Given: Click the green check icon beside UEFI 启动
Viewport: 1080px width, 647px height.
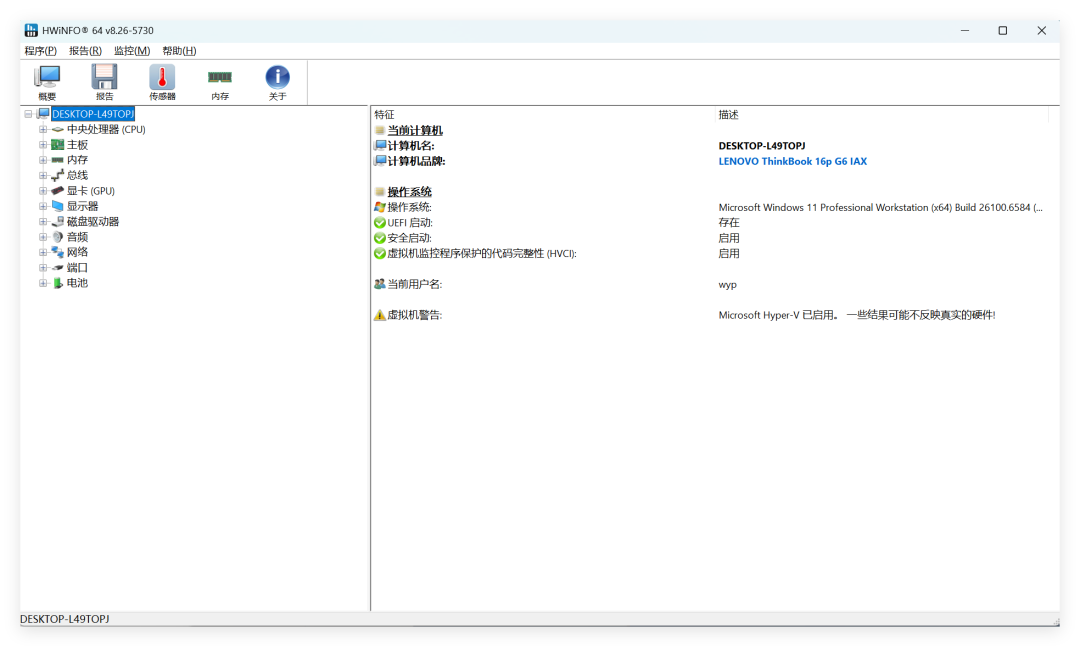Looking at the screenshot, I should (x=380, y=223).
